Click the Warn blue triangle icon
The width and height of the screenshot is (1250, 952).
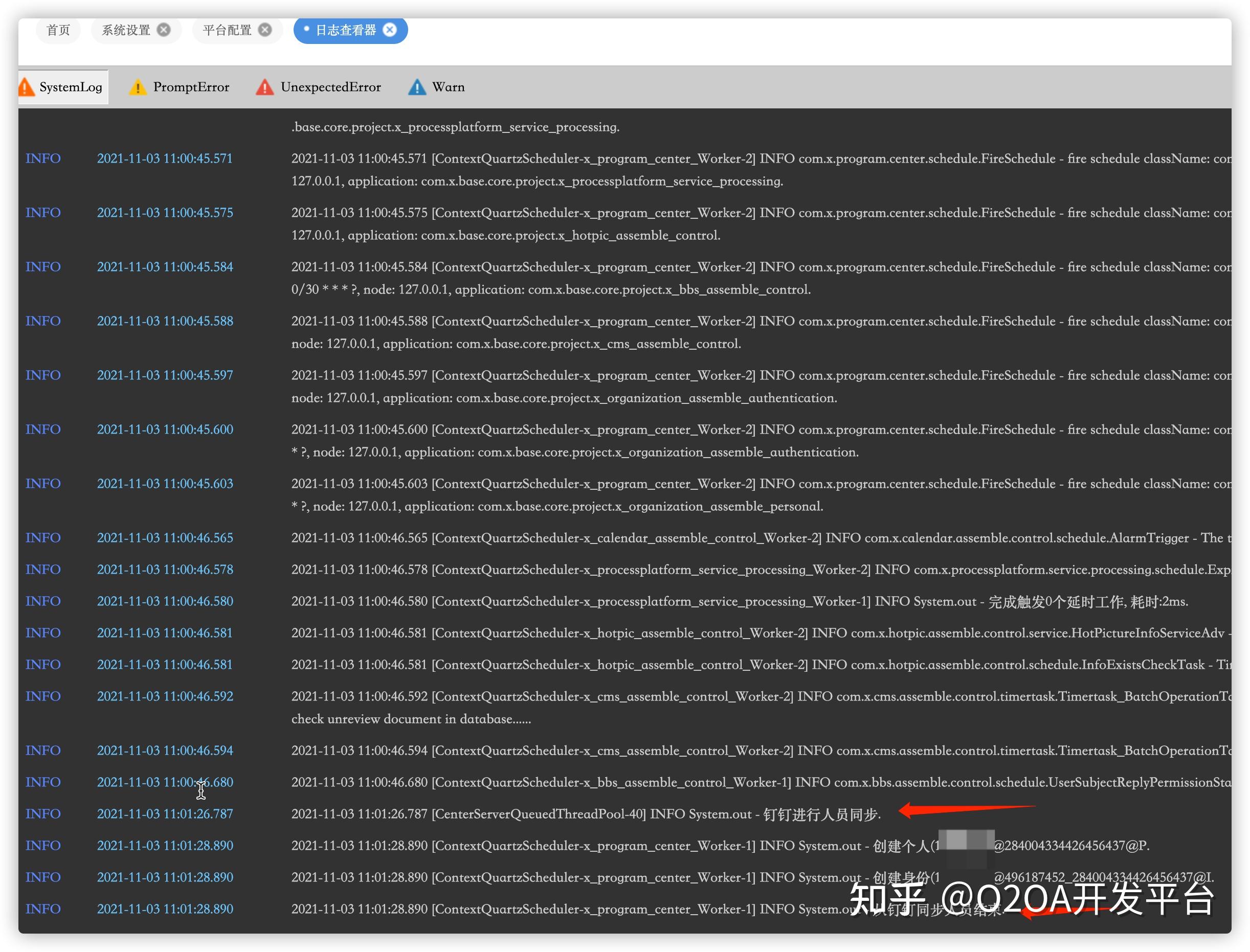point(417,87)
